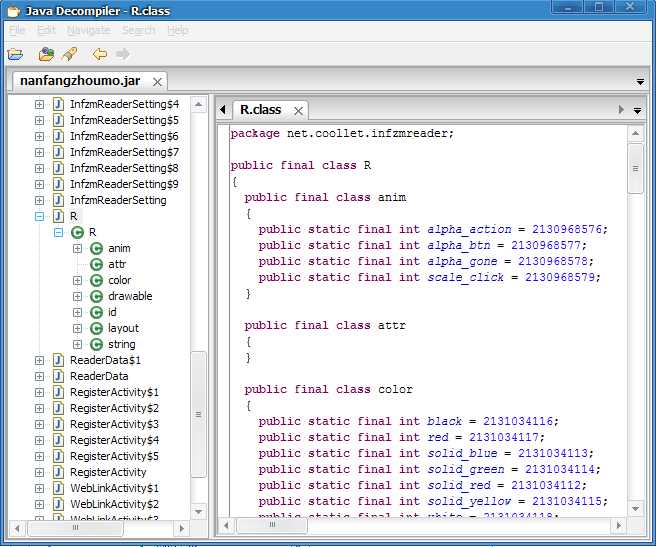Click tree panel scroll down arrow
Viewport: 656px width, 547px height.
pos(198,511)
